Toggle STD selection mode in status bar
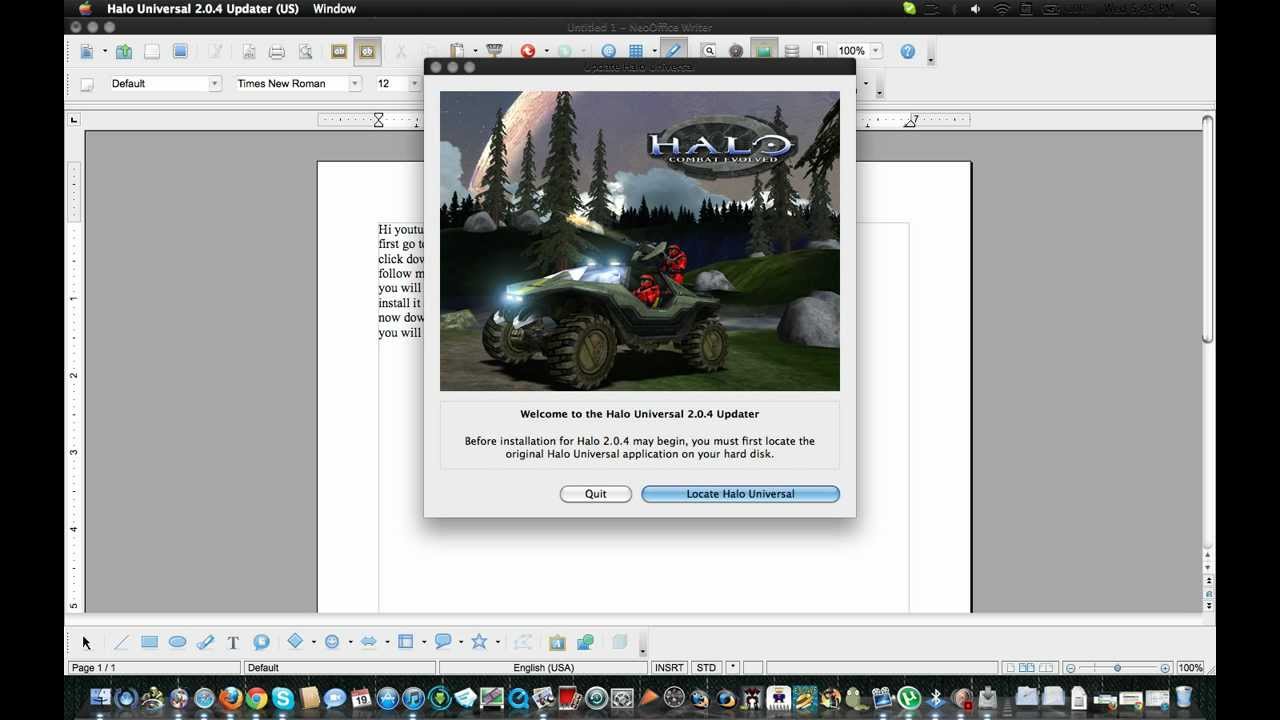The image size is (1280, 720). [706, 668]
